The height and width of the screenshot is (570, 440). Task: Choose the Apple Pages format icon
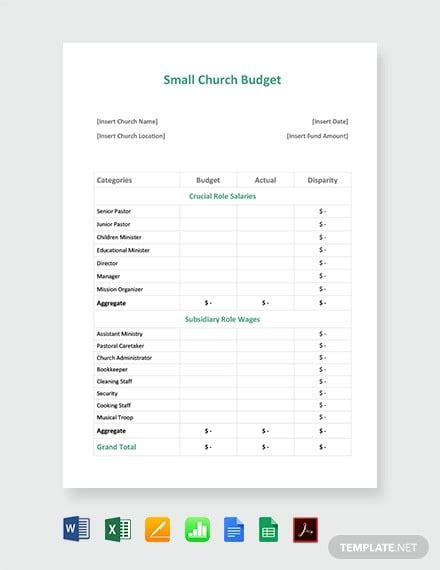point(157,529)
